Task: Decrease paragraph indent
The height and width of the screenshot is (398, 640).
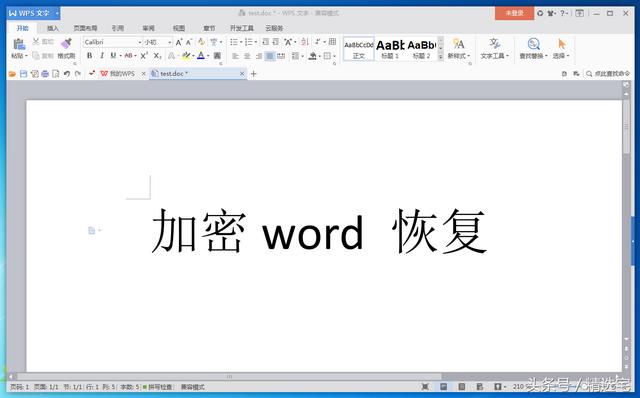Action: click(x=266, y=42)
